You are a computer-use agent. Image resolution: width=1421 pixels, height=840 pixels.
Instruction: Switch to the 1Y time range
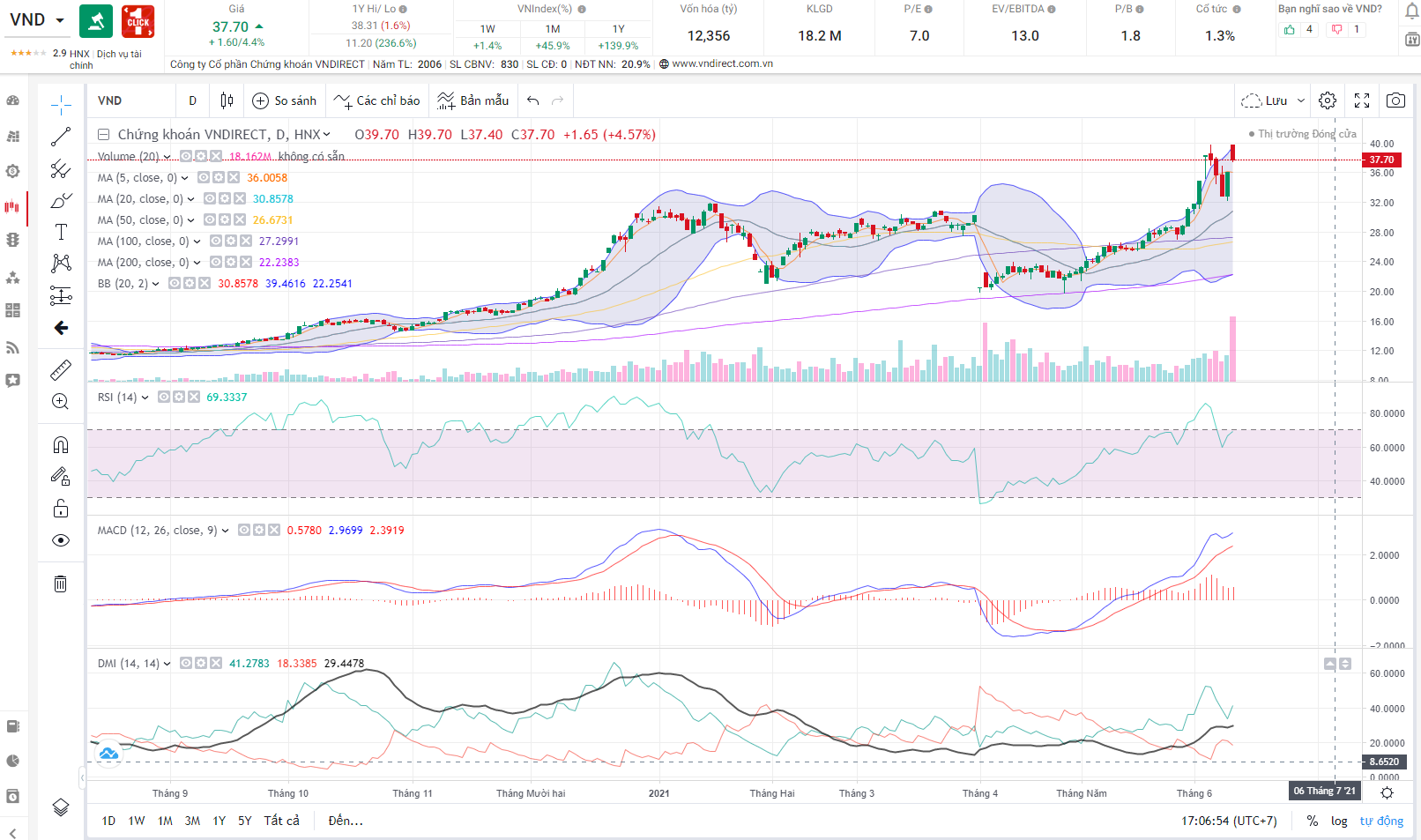(219, 821)
